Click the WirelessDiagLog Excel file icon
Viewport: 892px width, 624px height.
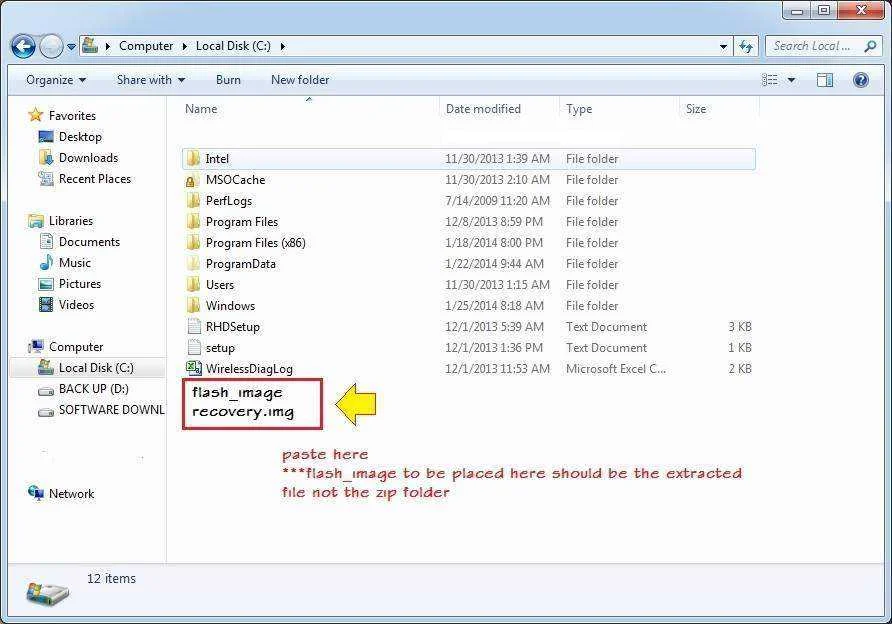[x=193, y=369]
